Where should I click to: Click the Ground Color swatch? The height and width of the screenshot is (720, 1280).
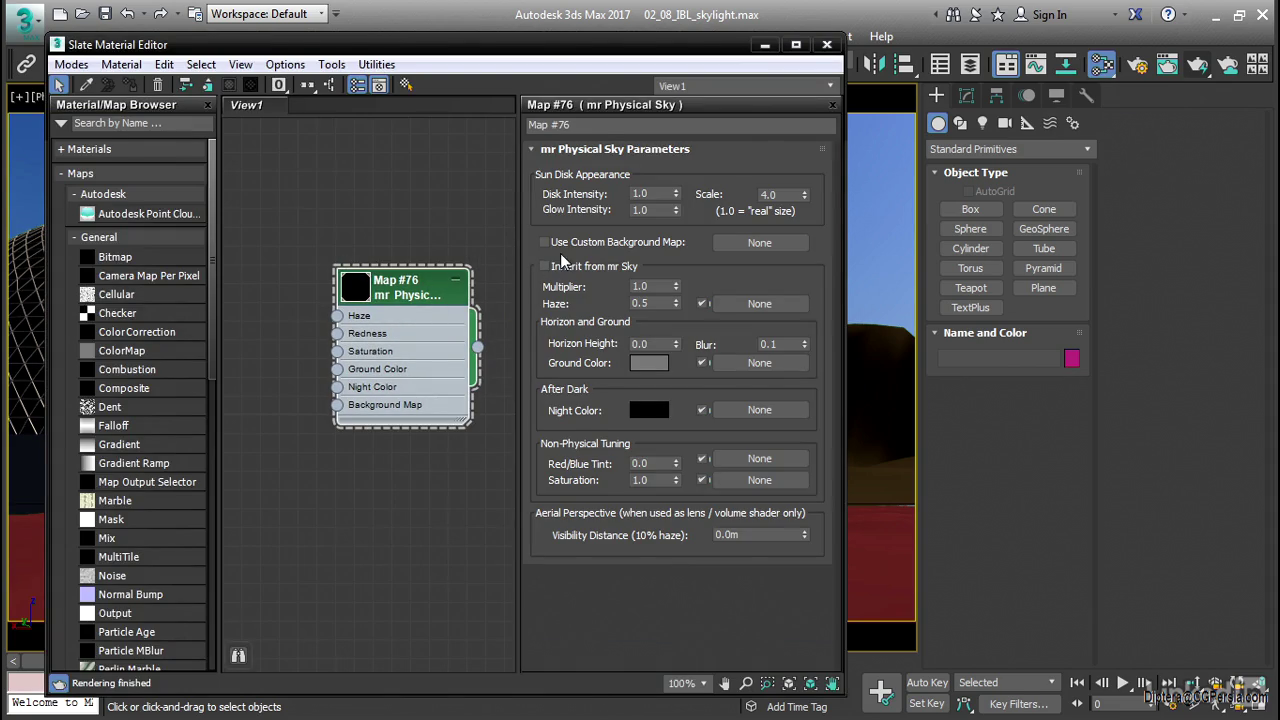coord(649,363)
